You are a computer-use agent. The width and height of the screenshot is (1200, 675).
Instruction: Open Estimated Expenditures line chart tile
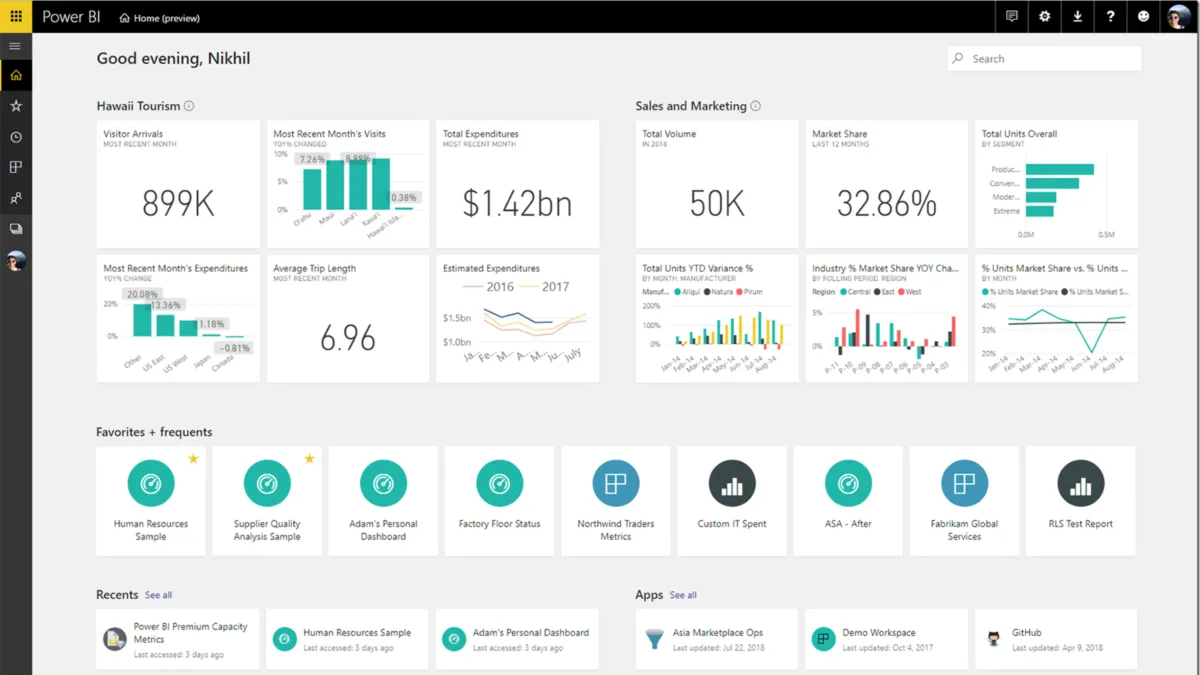[x=517, y=318]
